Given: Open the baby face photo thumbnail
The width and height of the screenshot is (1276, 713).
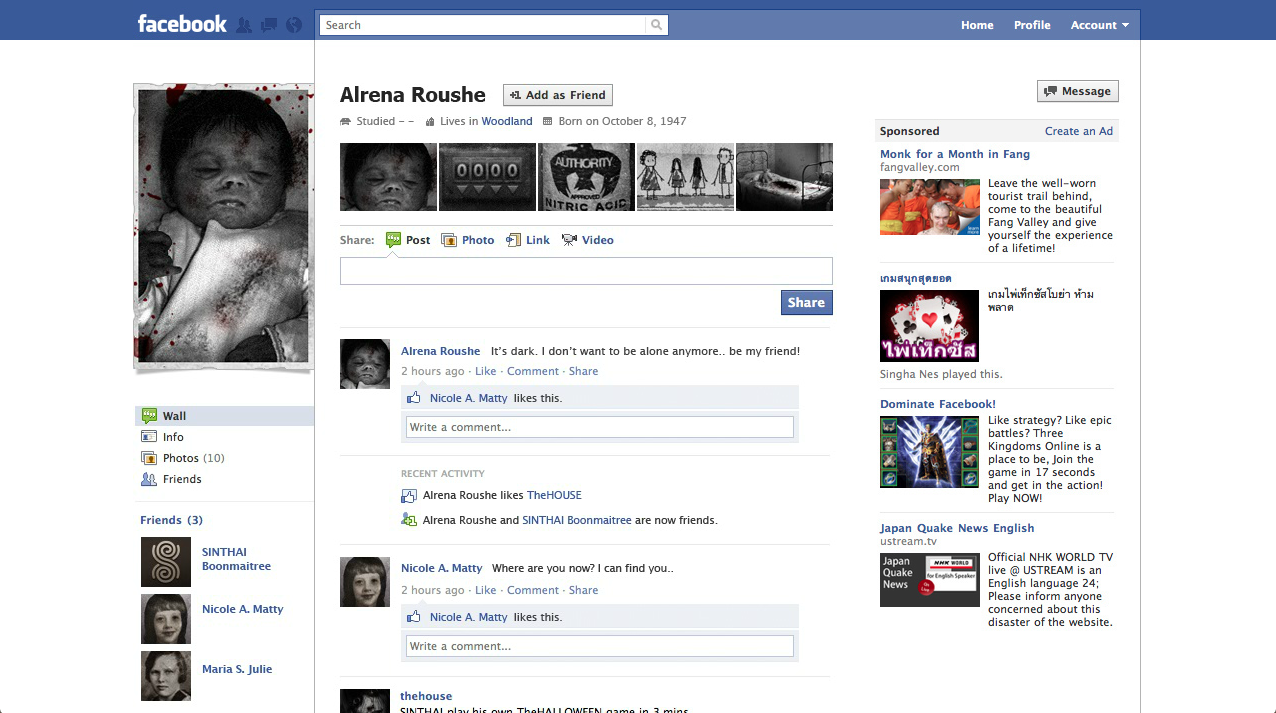Looking at the screenshot, I should [x=388, y=177].
